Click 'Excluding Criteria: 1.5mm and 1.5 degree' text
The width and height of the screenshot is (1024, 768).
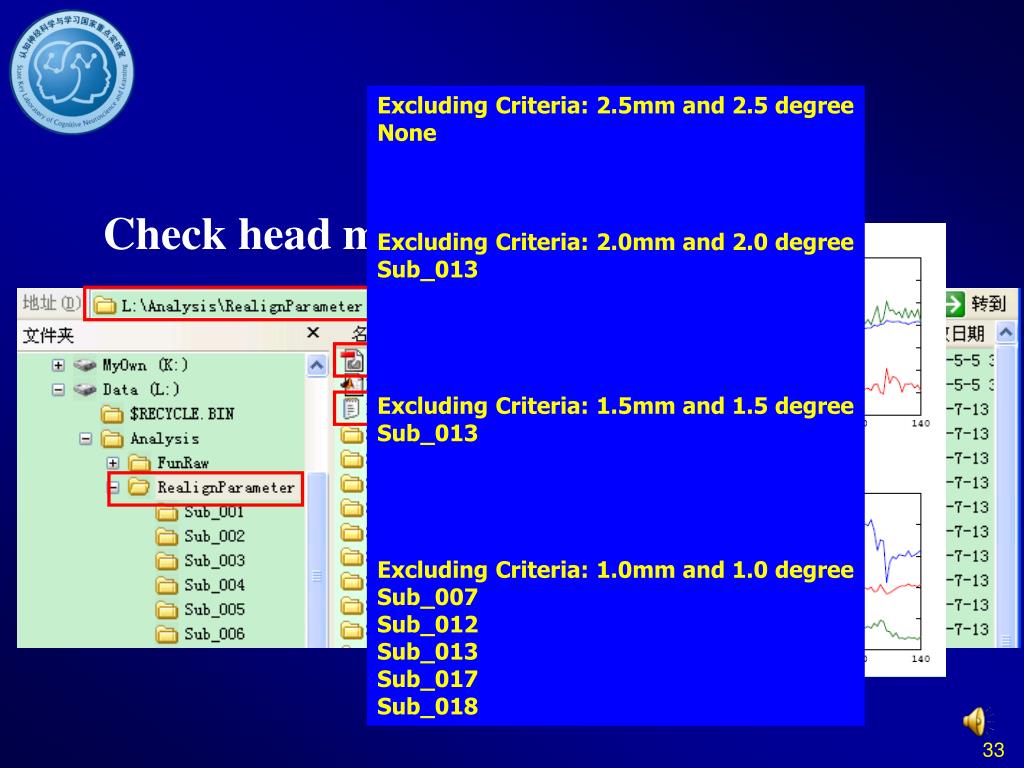tap(615, 406)
